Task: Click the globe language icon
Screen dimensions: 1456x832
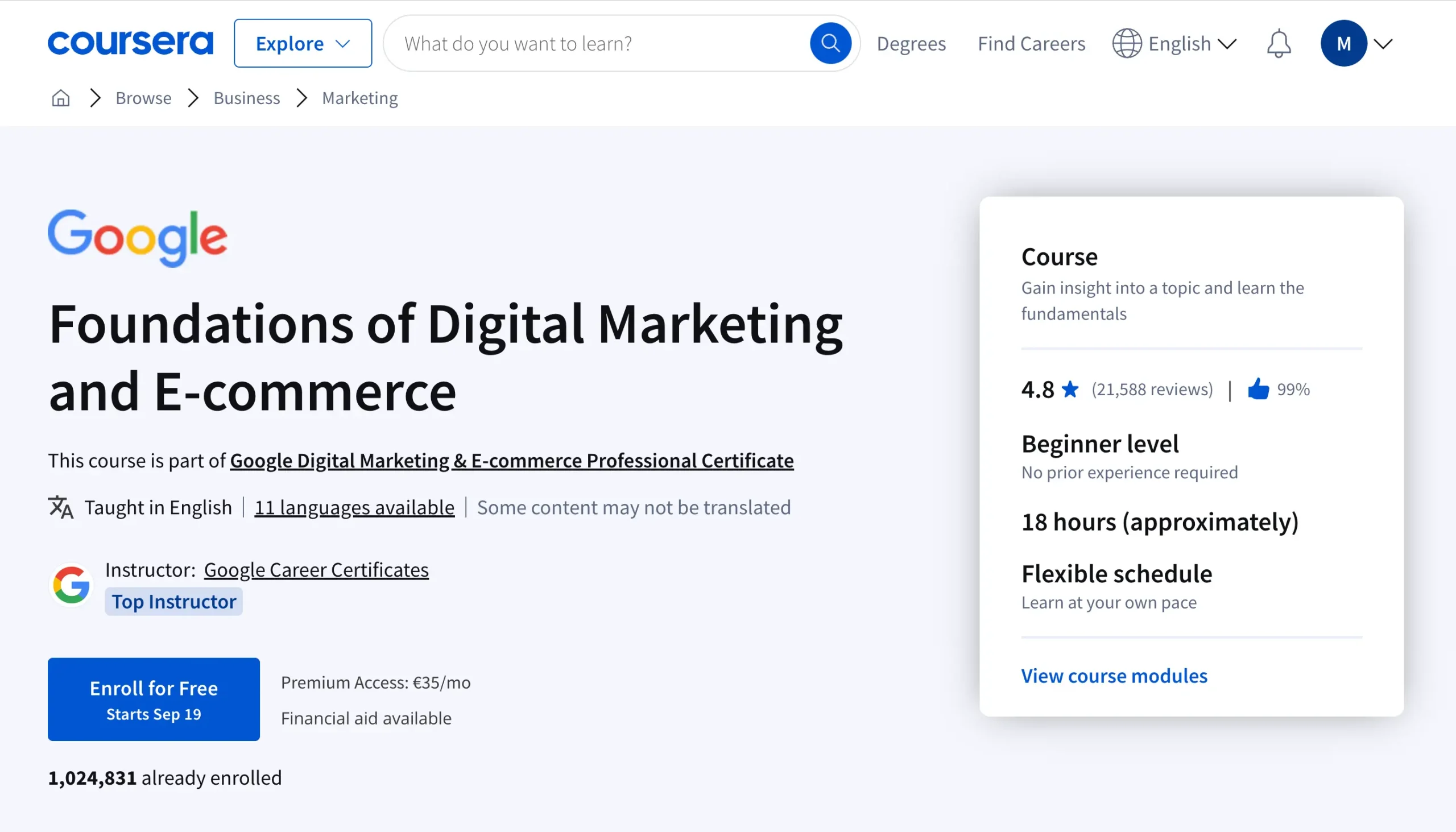Action: click(x=1126, y=43)
